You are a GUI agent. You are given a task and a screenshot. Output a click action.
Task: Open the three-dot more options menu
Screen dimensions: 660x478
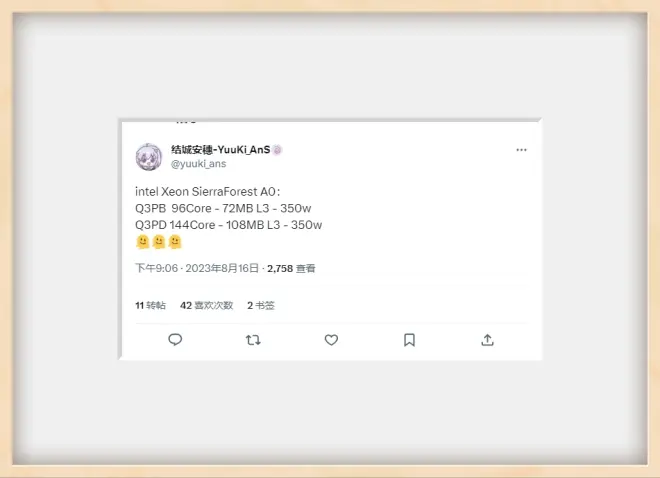point(521,150)
